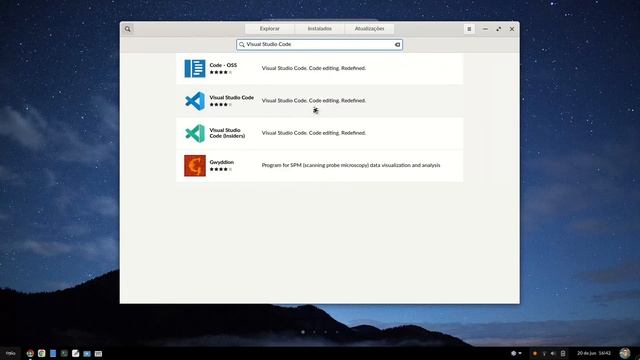Open the applications menu in the taskbar
The image size is (640, 360).
tap(11, 353)
